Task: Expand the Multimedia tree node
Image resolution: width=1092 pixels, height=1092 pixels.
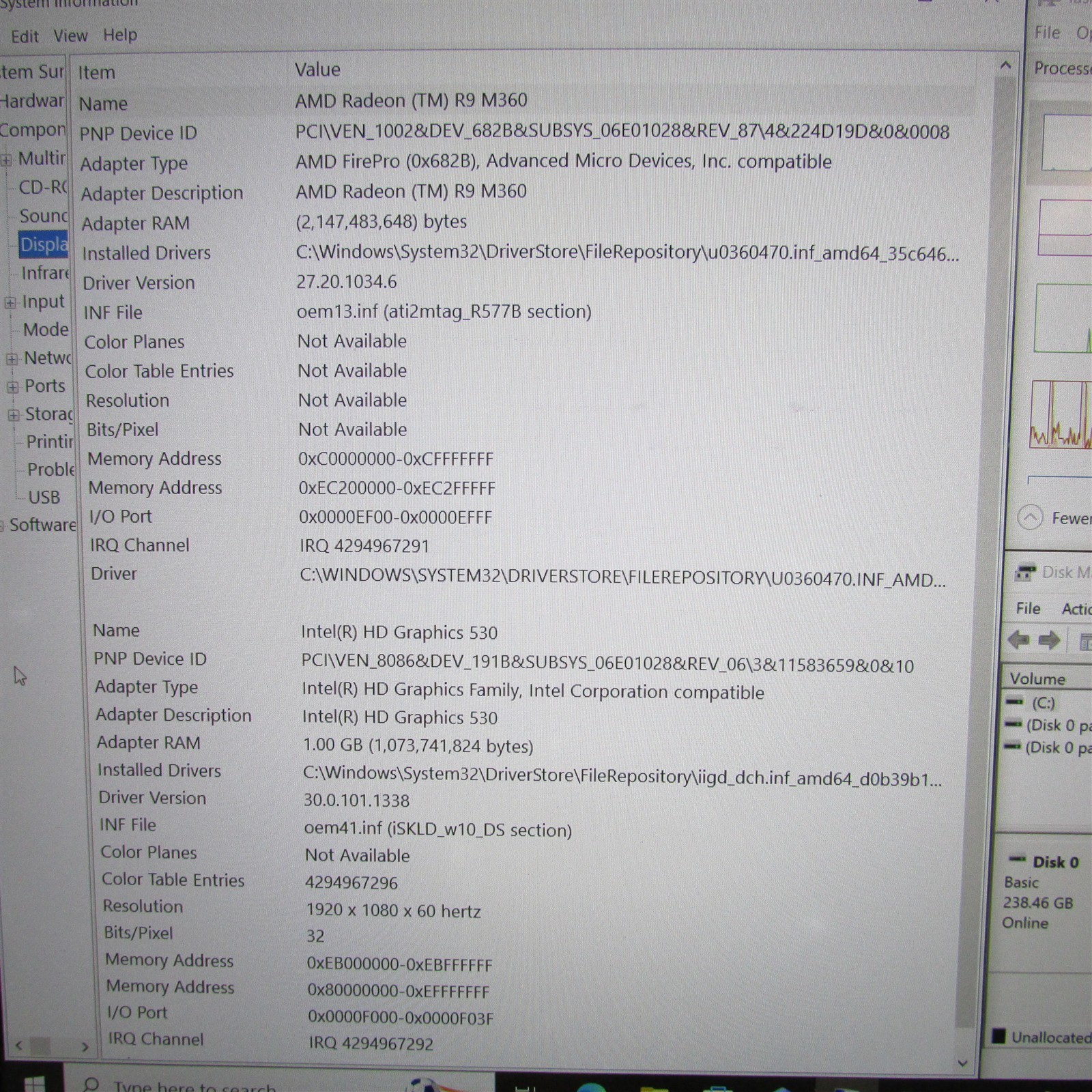Action: pyautogui.click(x=6, y=160)
